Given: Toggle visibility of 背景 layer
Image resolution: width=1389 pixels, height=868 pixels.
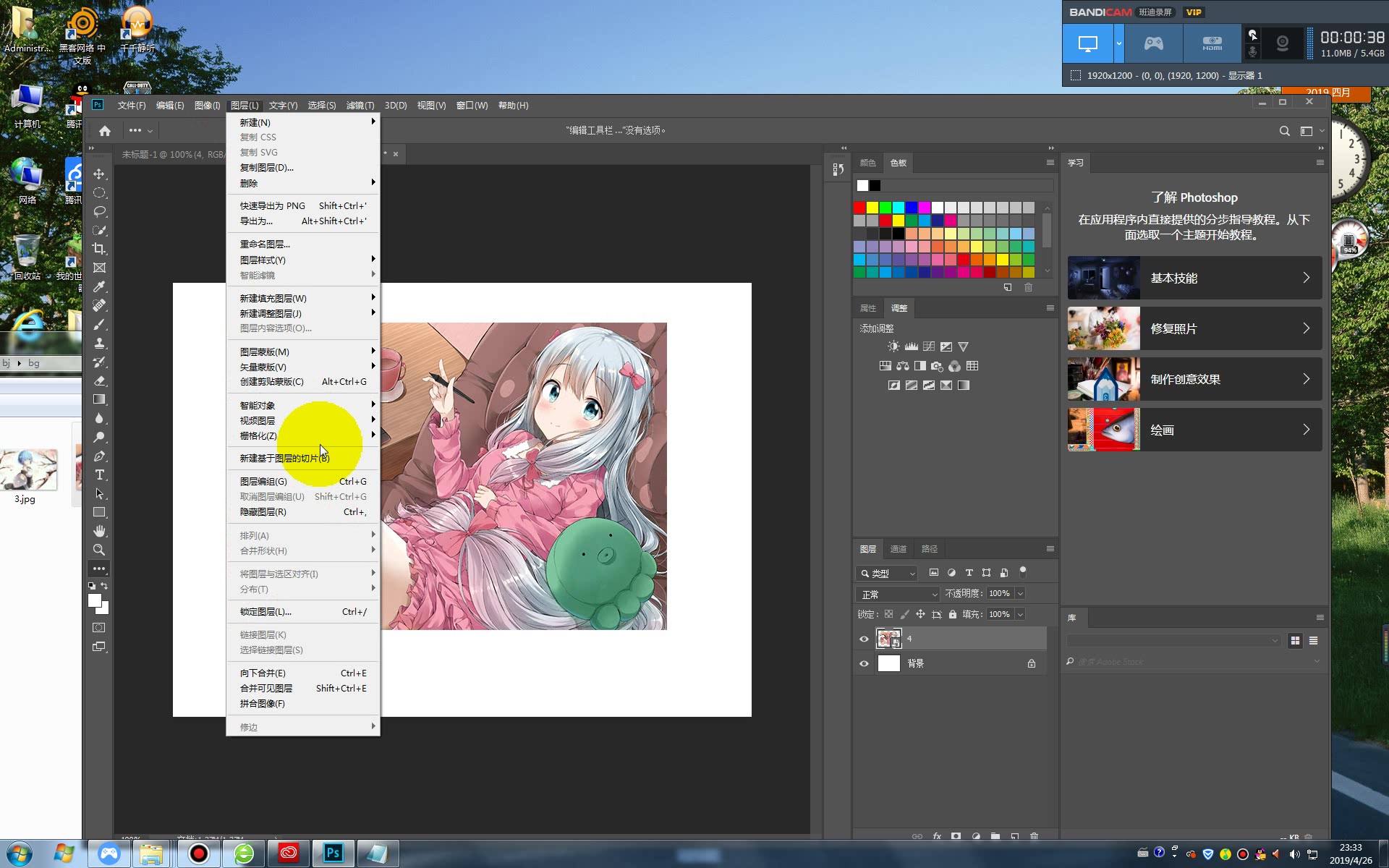Looking at the screenshot, I should click(x=864, y=663).
